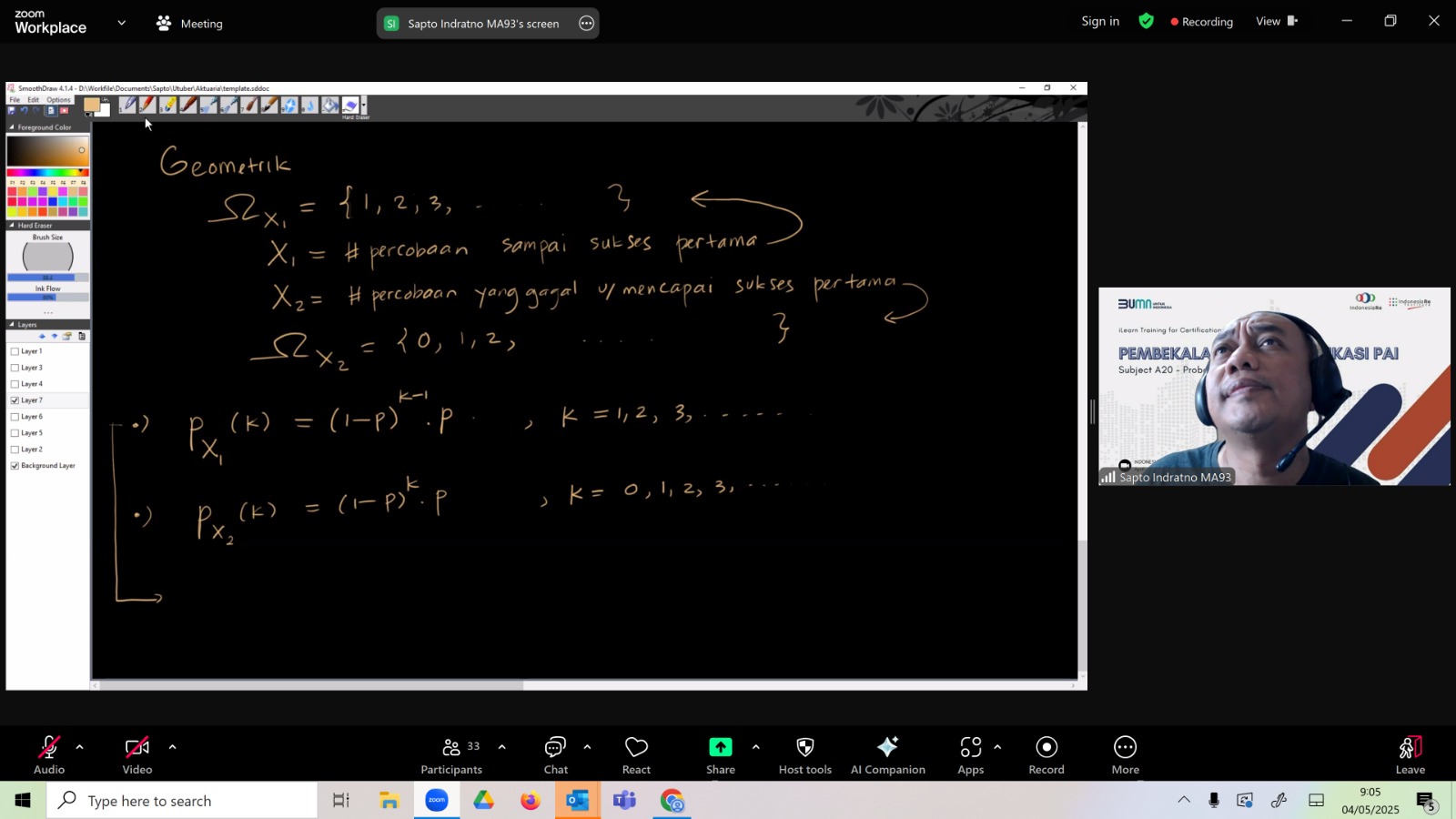Toggle visibility of Layer 7

pos(15,400)
